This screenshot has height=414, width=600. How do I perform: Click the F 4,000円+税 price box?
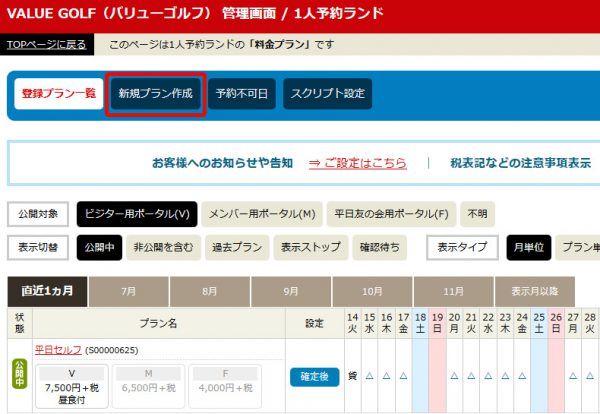pos(225,386)
